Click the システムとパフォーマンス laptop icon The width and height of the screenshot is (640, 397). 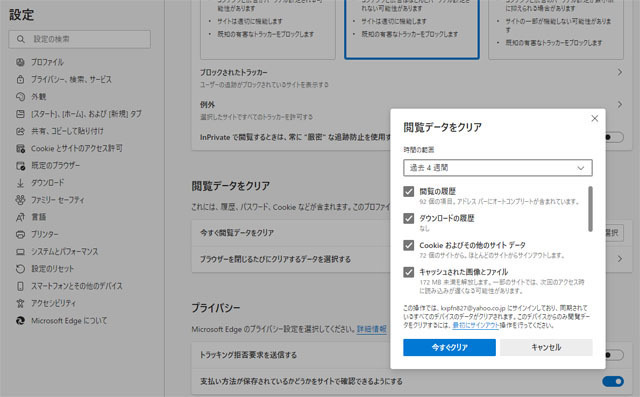20,252
